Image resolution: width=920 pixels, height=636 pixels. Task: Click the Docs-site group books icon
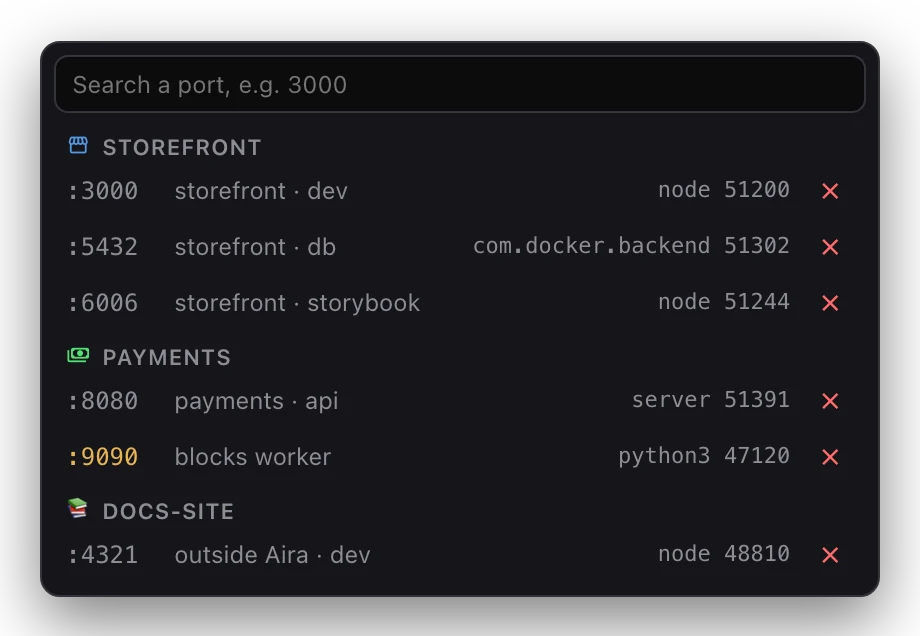click(x=78, y=509)
